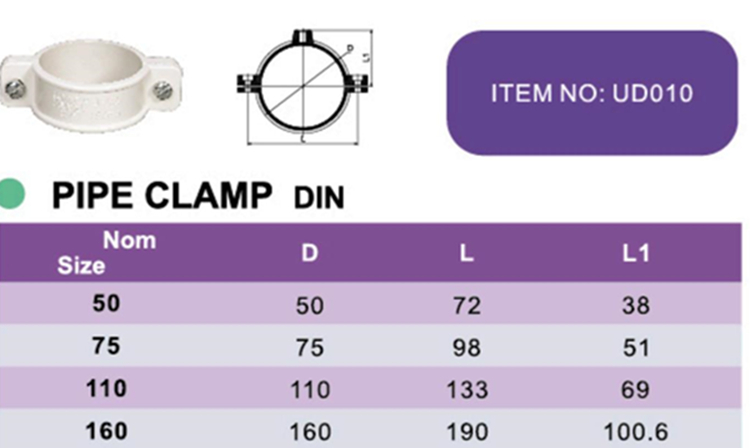This screenshot has width=750, height=448.
Task: Click the bold 75 nominal size row label
Action: click(x=106, y=347)
